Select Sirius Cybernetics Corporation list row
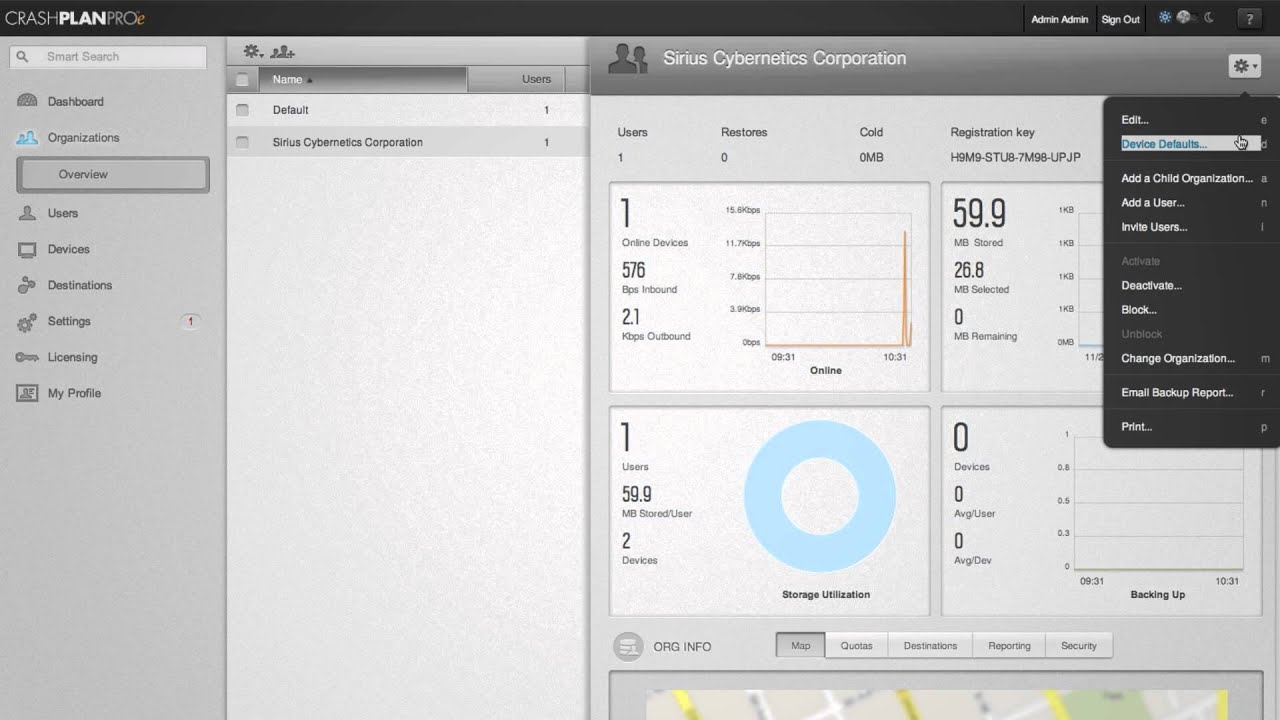The image size is (1280, 720). 407,142
